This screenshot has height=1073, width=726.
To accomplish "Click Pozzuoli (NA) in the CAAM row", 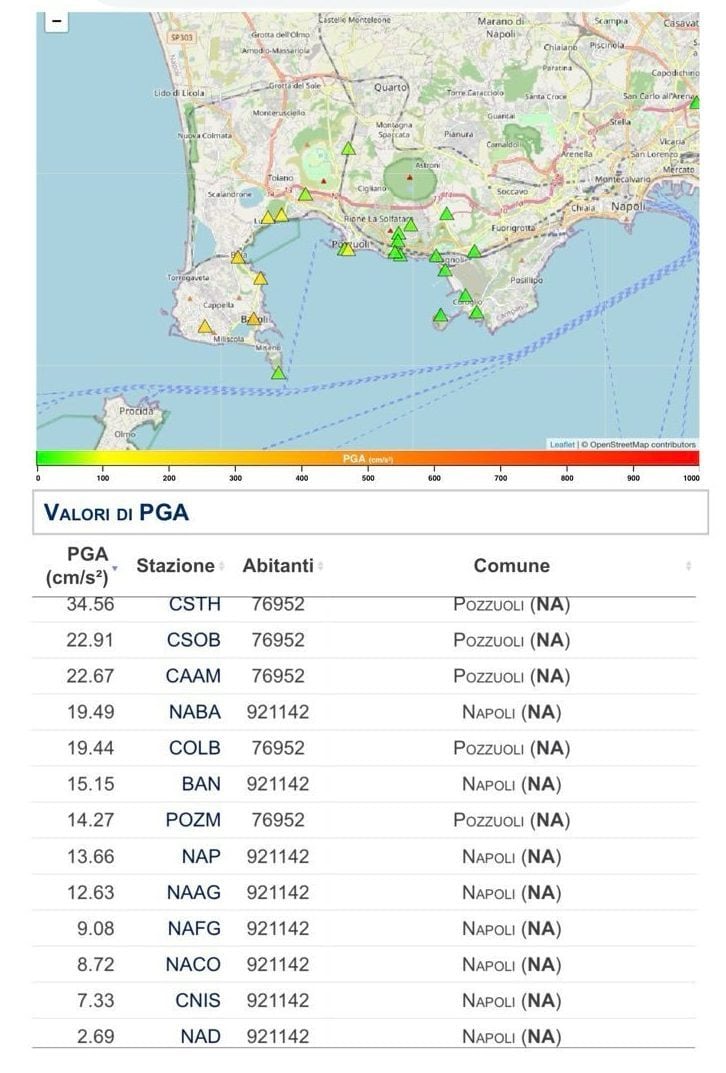I will tap(511, 676).
